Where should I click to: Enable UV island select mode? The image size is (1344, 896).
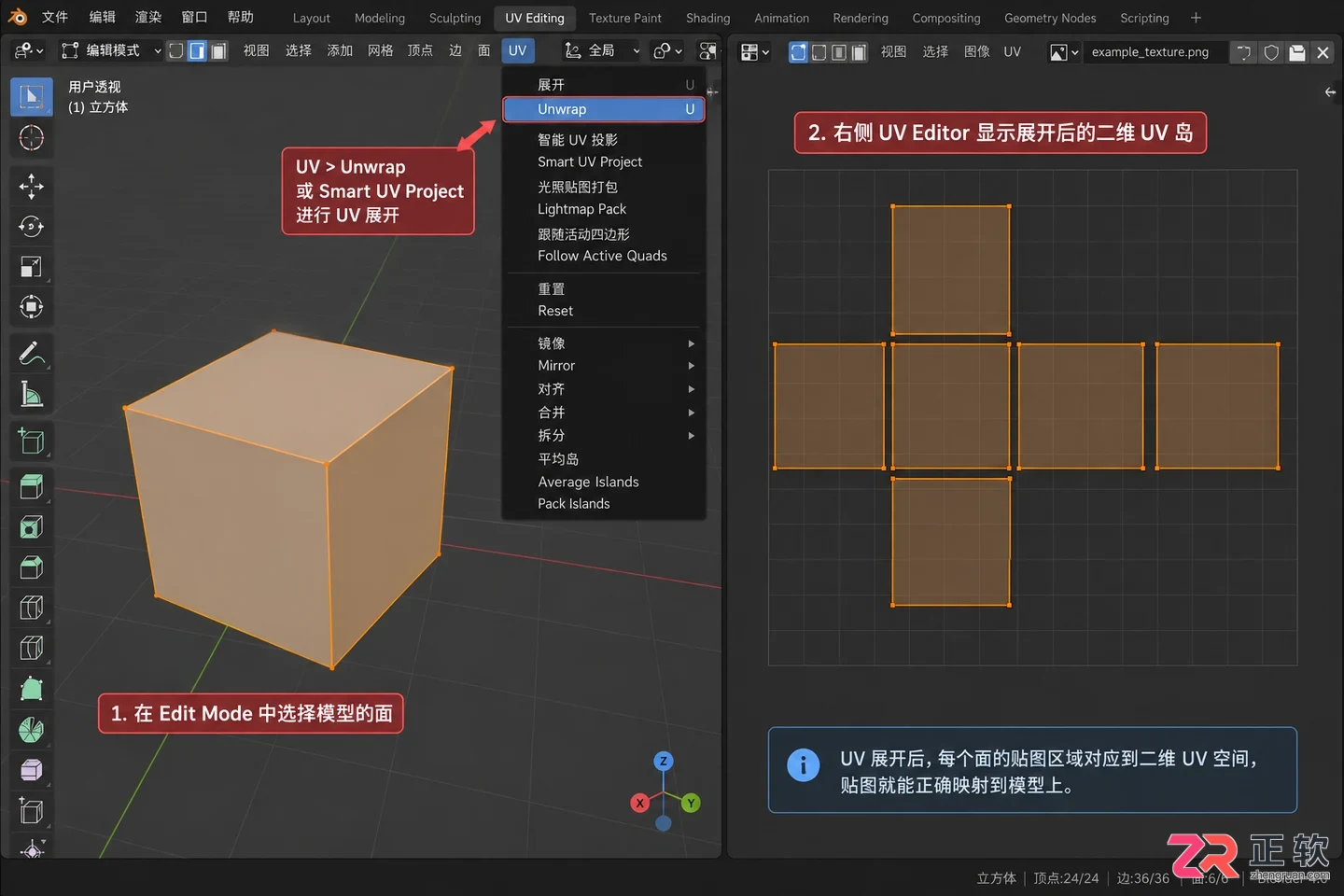tap(859, 52)
